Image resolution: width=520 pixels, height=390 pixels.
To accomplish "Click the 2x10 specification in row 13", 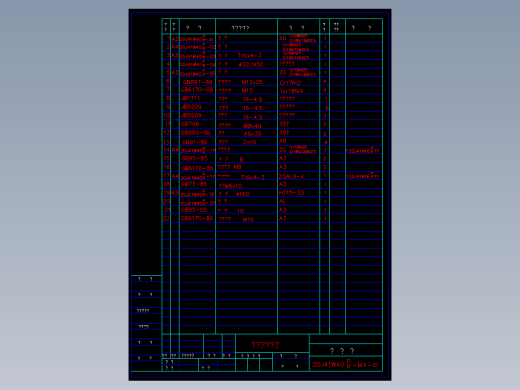I will click(250, 142).
